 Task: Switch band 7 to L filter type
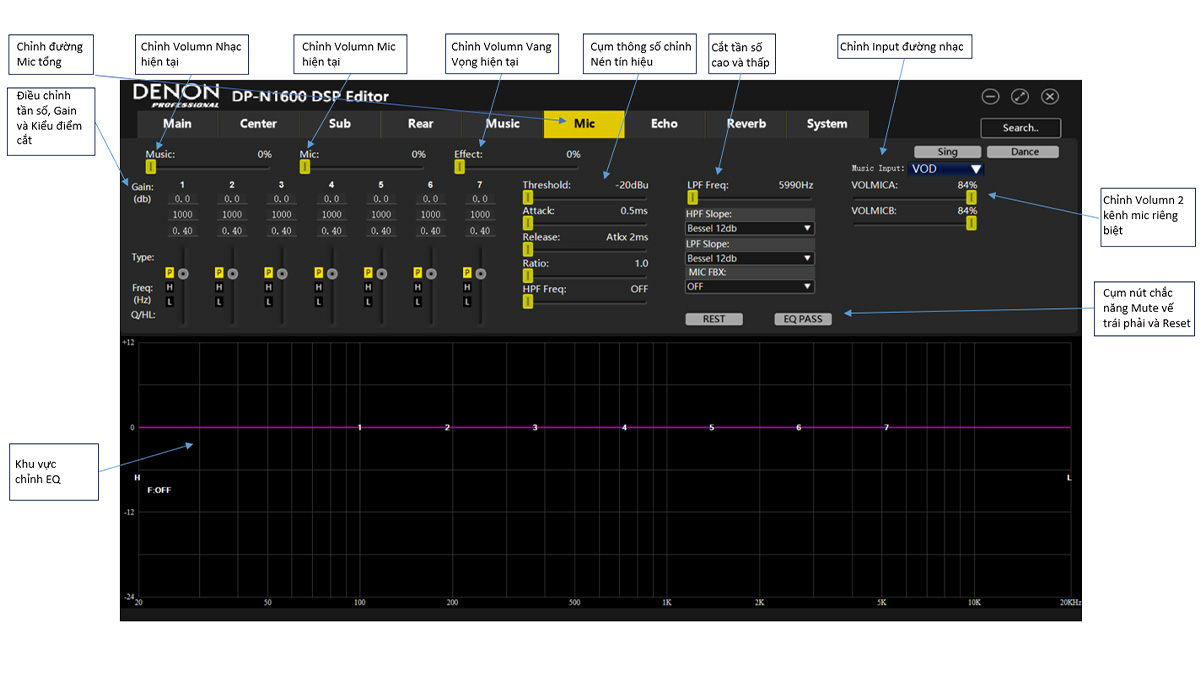[467, 302]
